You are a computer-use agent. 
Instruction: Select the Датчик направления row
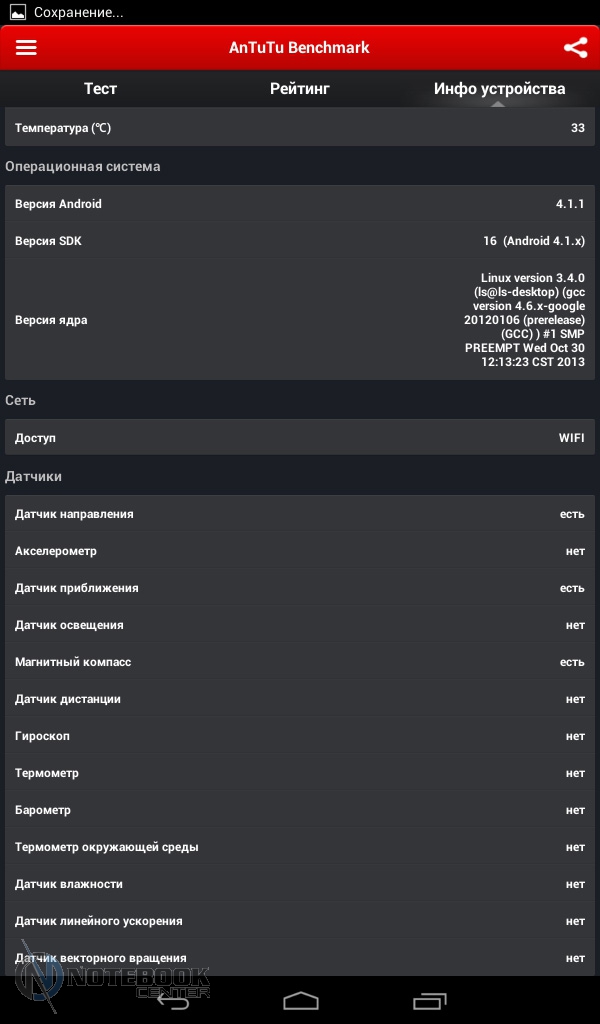pos(300,514)
